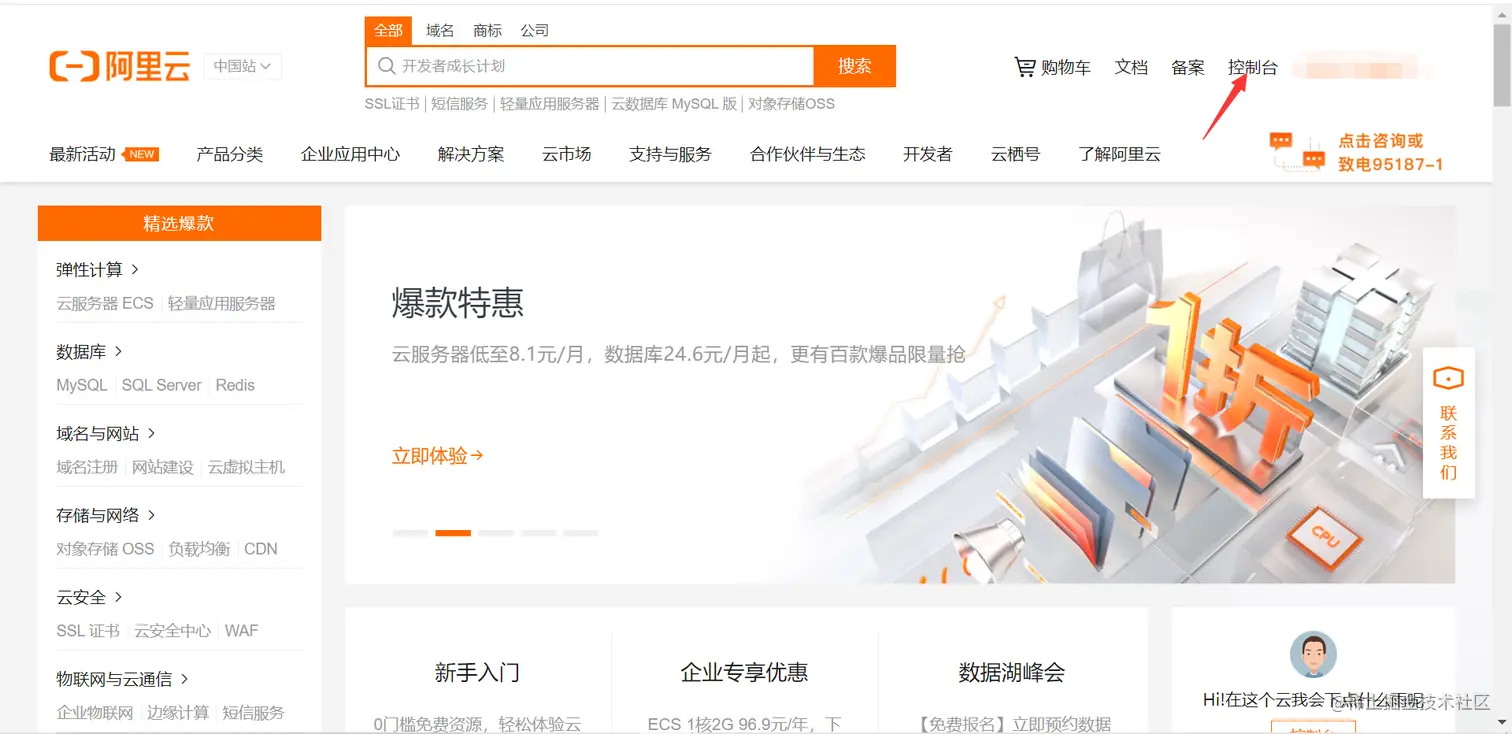Click the Redis sidebar link

point(235,385)
